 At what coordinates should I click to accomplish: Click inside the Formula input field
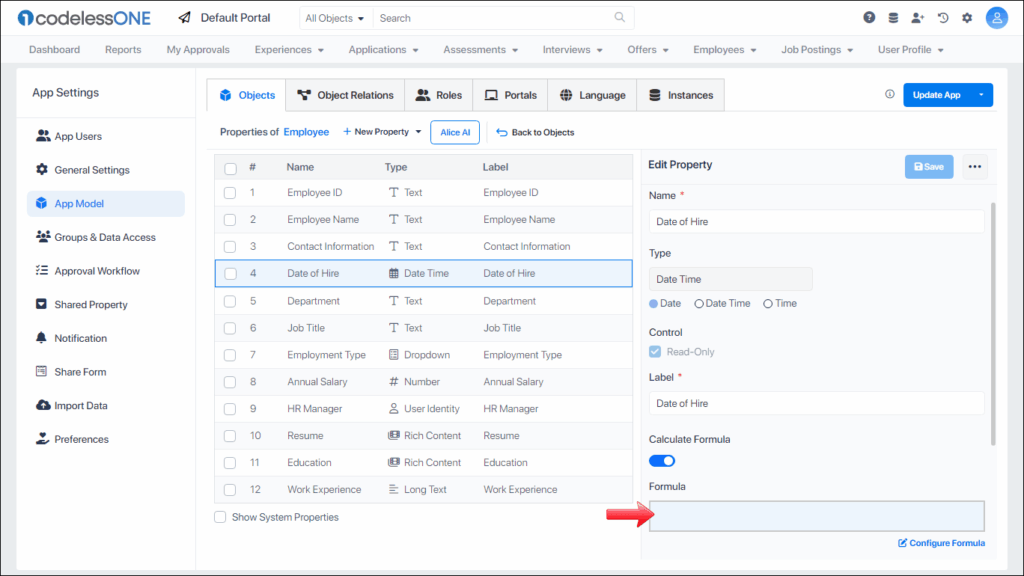tap(816, 516)
